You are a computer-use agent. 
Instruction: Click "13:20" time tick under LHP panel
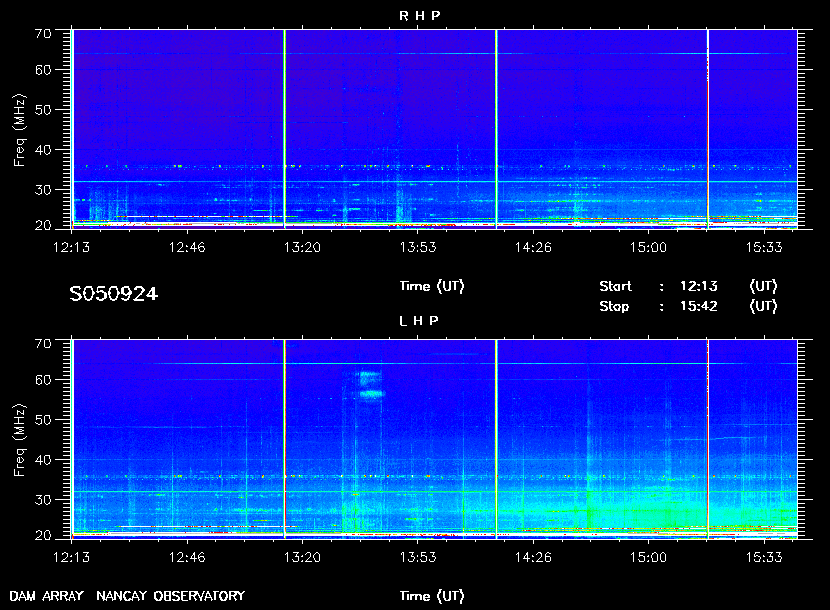click(302, 558)
